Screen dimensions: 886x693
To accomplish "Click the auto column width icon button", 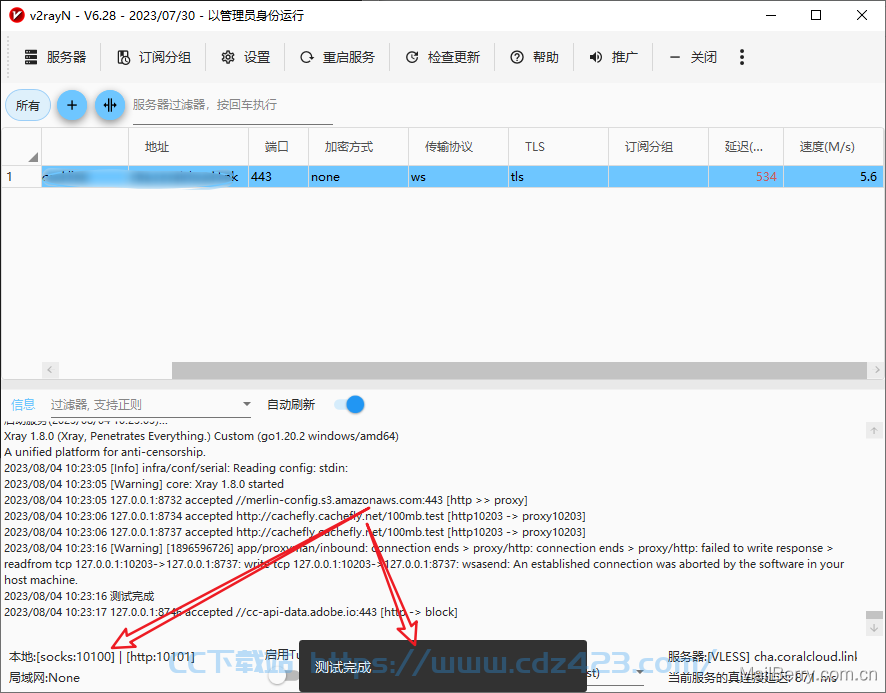I will click(110, 105).
